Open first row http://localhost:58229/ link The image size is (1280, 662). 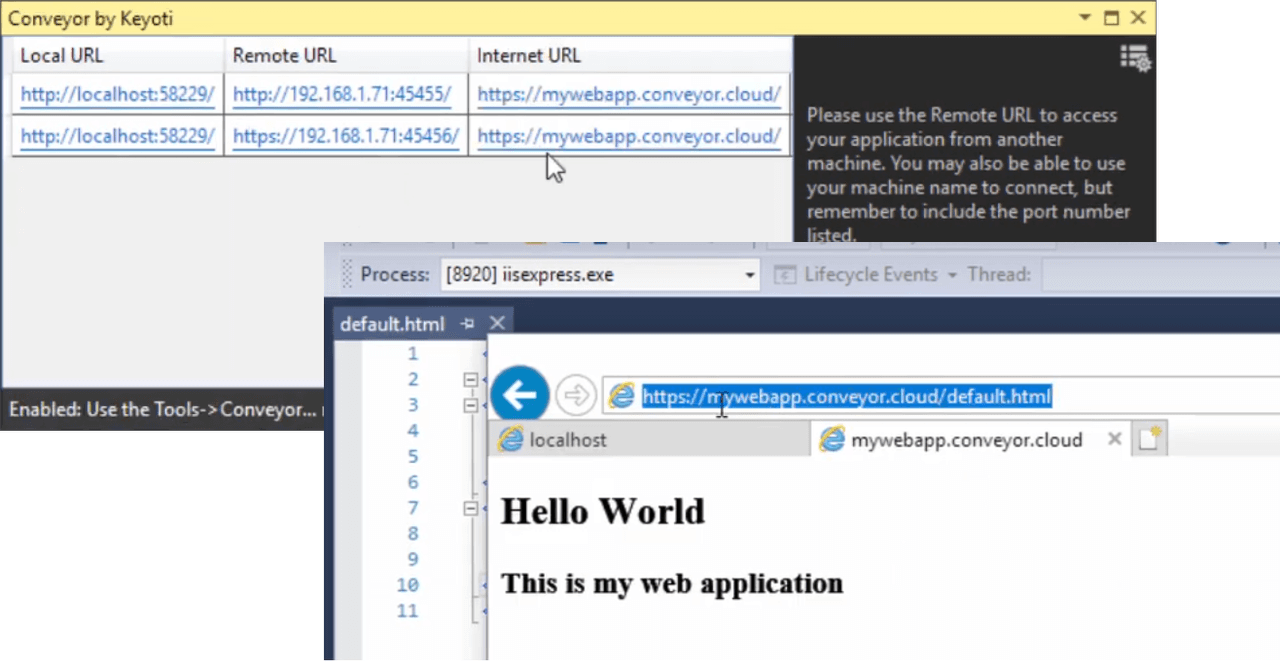(x=117, y=95)
